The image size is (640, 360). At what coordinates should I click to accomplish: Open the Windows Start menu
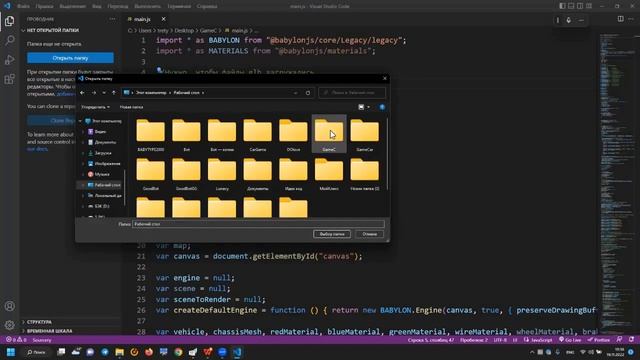click(x=11, y=352)
